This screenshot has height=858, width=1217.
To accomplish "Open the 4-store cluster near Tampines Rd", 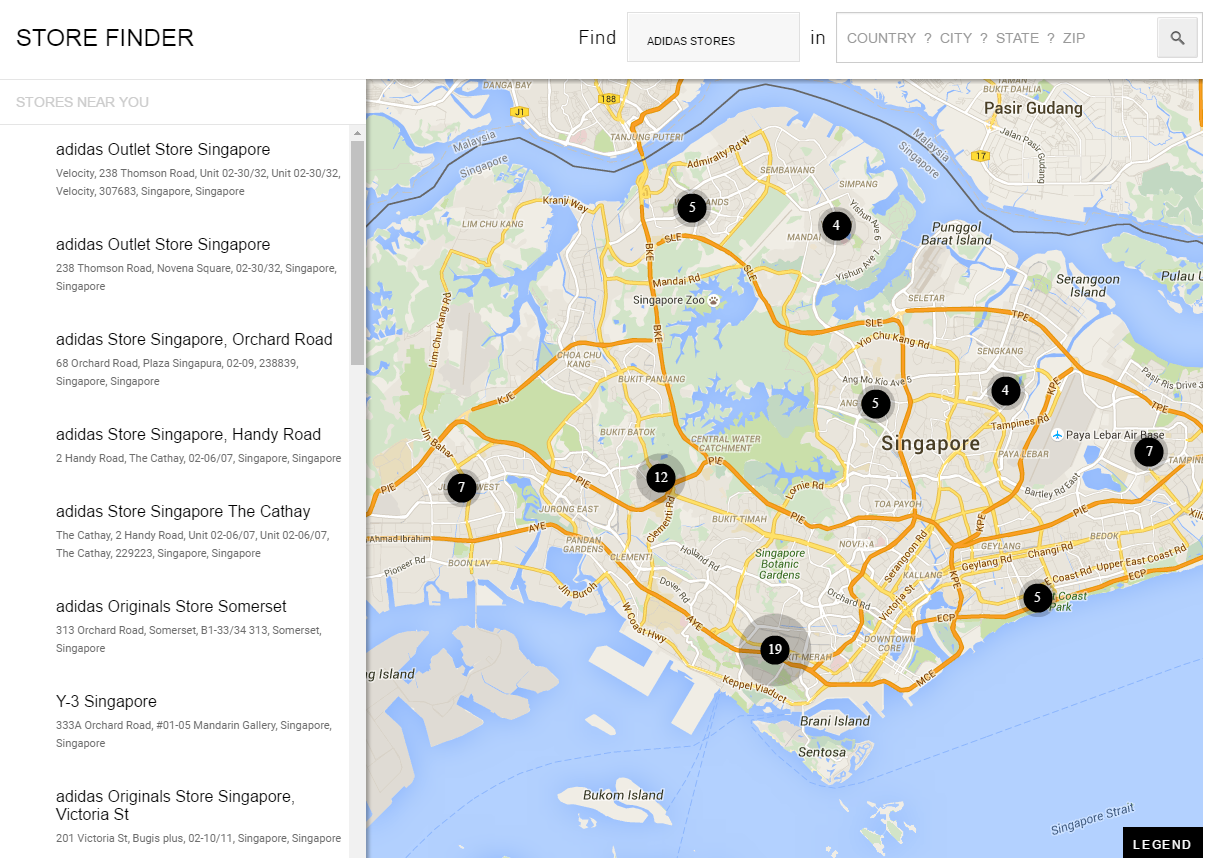I will (1005, 390).
